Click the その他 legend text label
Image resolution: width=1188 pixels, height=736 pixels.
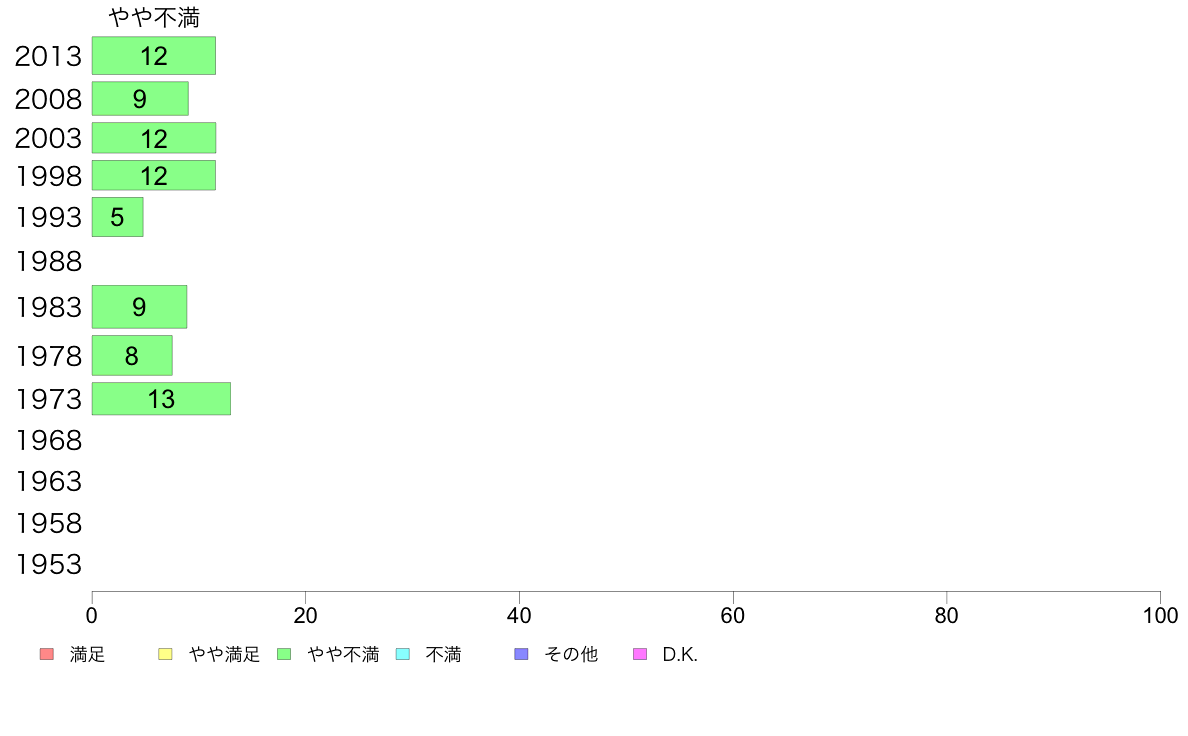click(571, 654)
